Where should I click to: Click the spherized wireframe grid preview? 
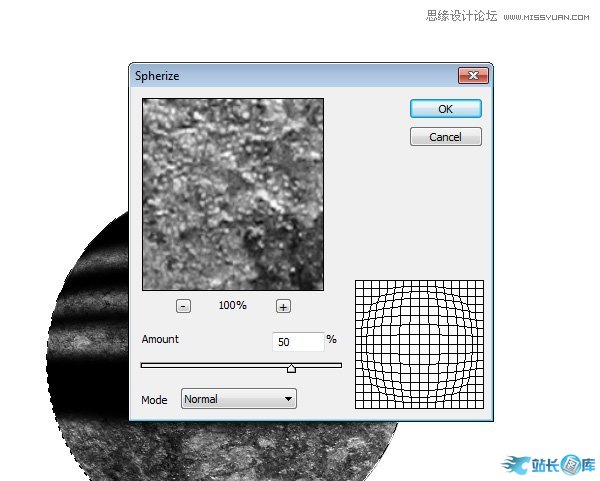coord(419,344)
